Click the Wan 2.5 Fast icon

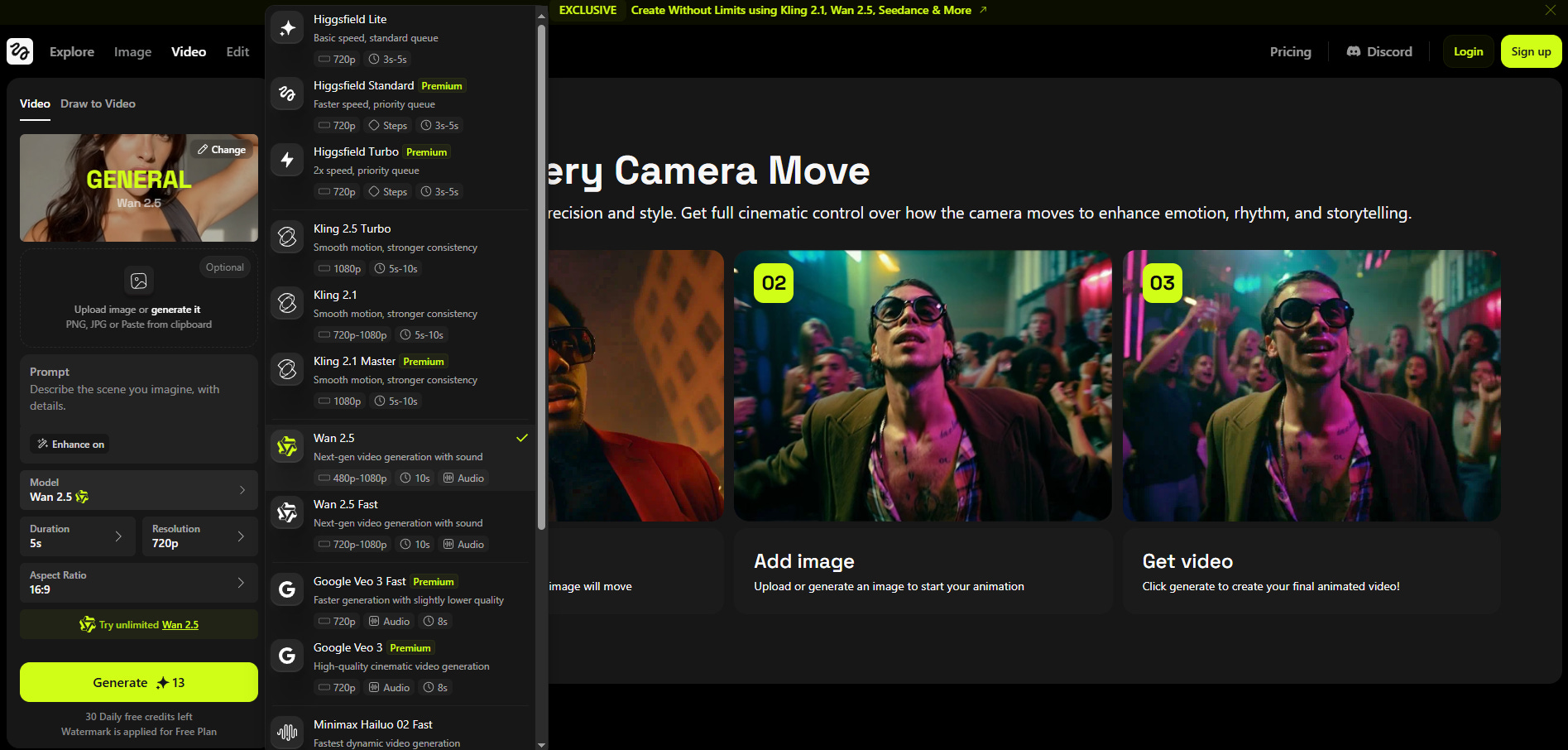pyautogui.click(x=287, y=512)
